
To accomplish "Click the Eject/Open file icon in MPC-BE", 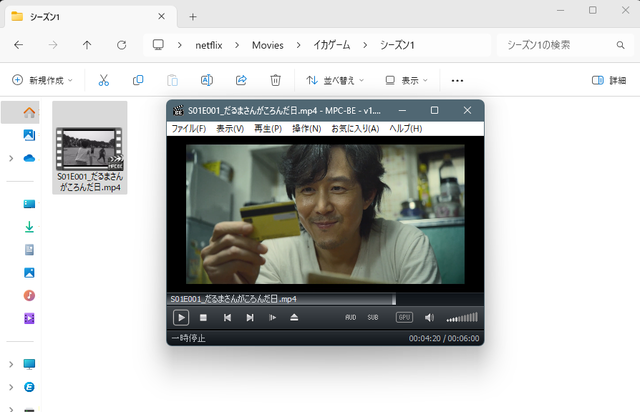I will (294, 317).
